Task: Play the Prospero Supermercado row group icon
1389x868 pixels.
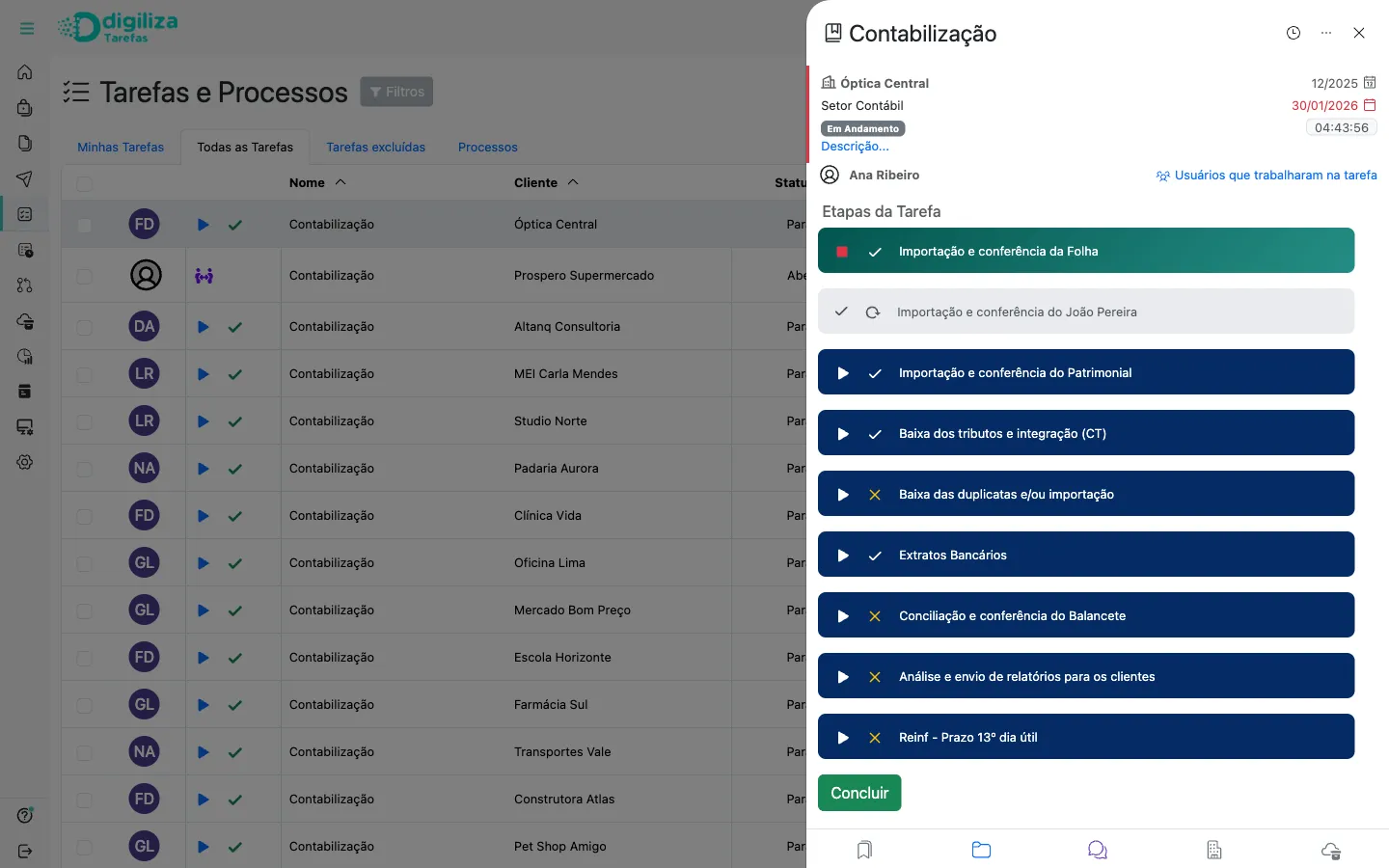Action: 204,276
